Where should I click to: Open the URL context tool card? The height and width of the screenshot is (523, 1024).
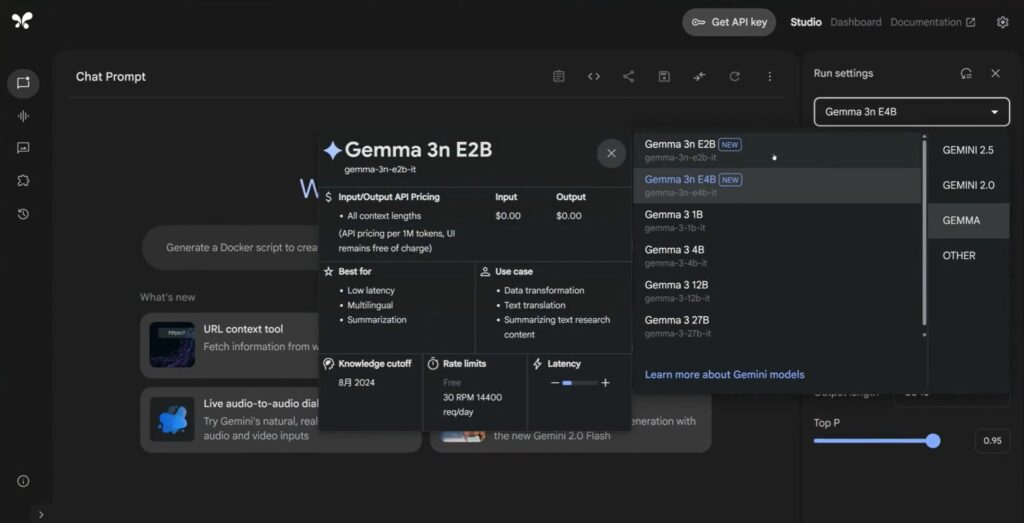coord(230,345)
